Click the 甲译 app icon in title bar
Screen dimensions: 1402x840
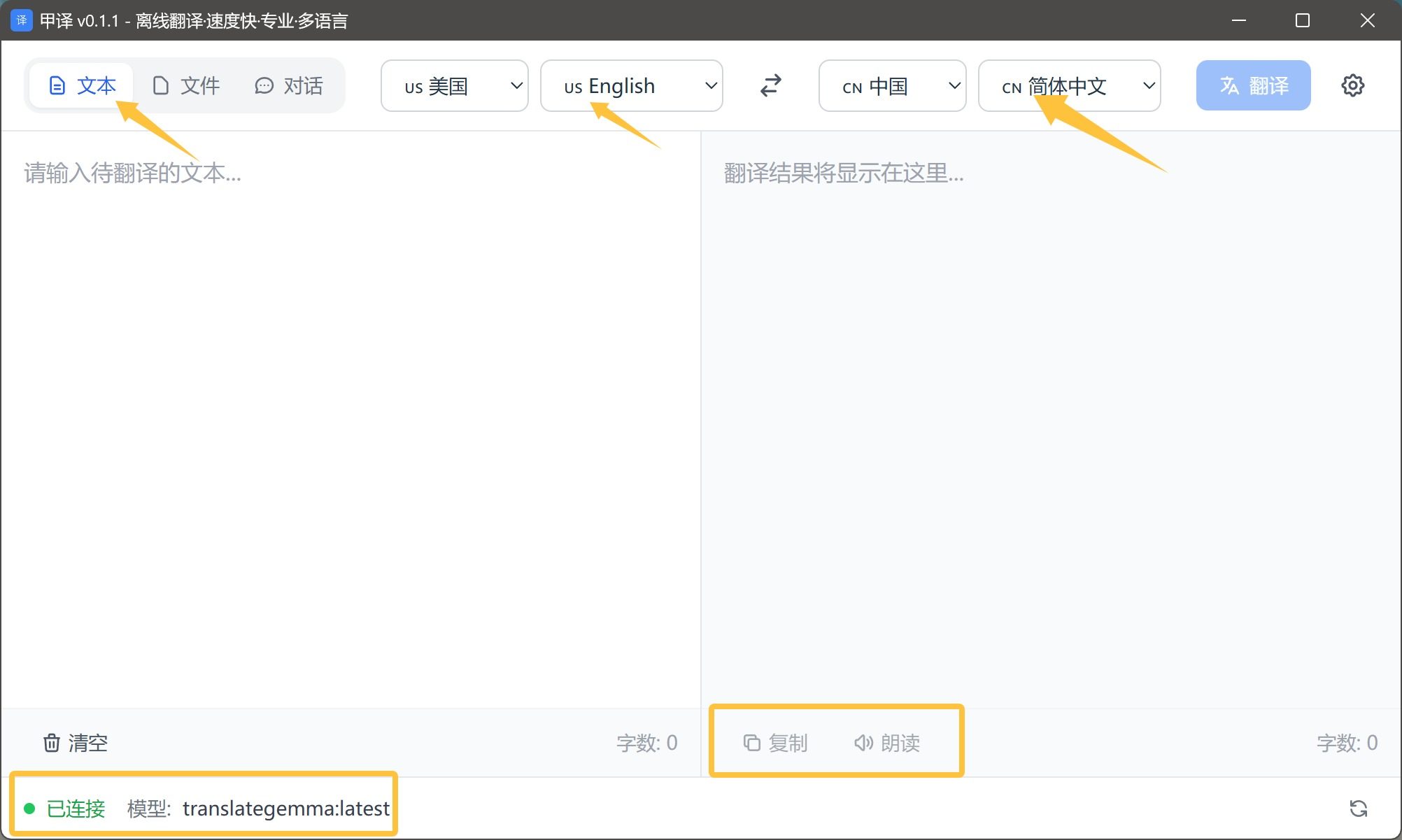coord(21,20)
